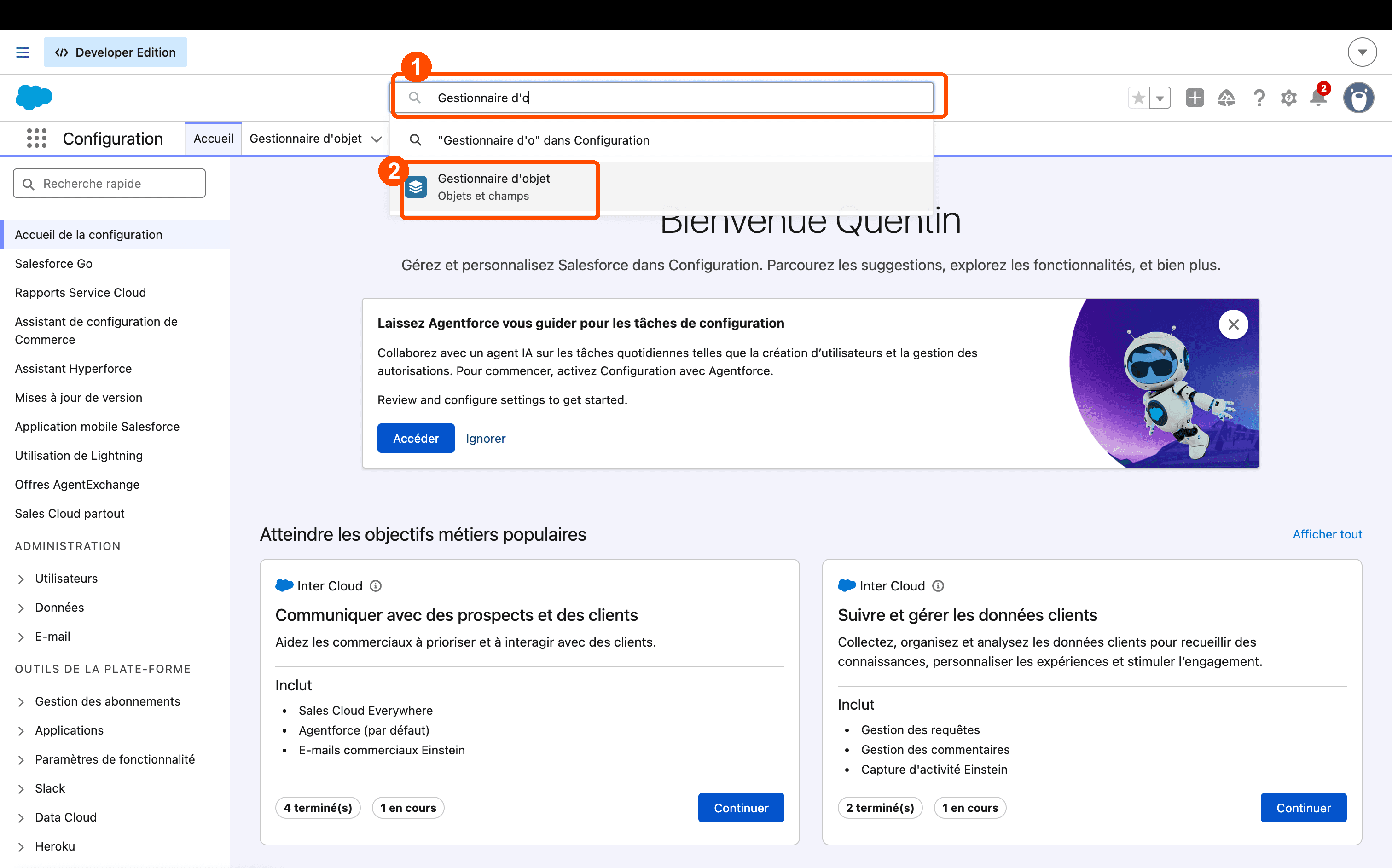Expand the Data Cloud section
Viewport: 1392px width, 868px height.
21,817
